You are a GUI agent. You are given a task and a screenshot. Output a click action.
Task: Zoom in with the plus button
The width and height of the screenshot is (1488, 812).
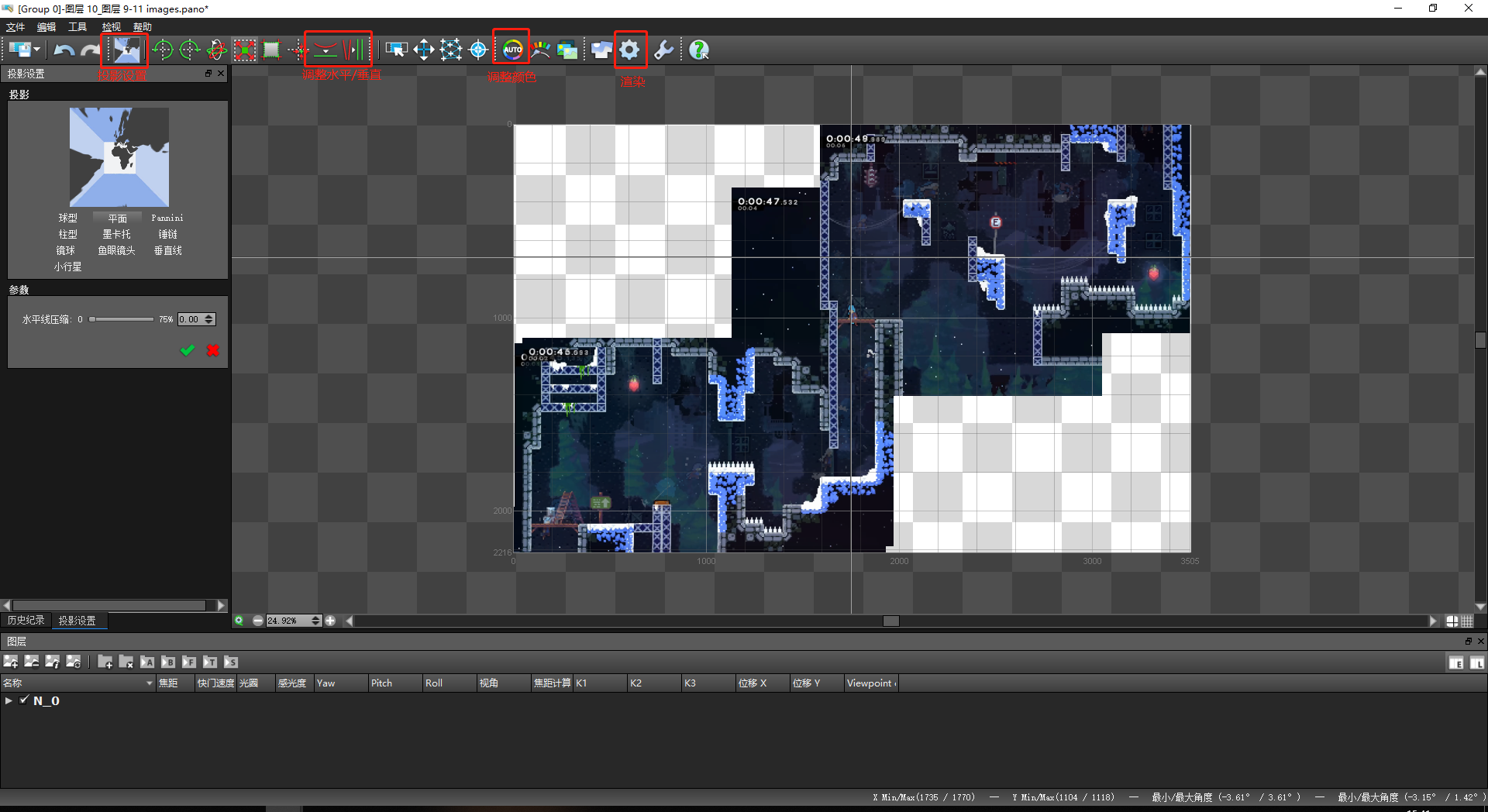point(330,621)
